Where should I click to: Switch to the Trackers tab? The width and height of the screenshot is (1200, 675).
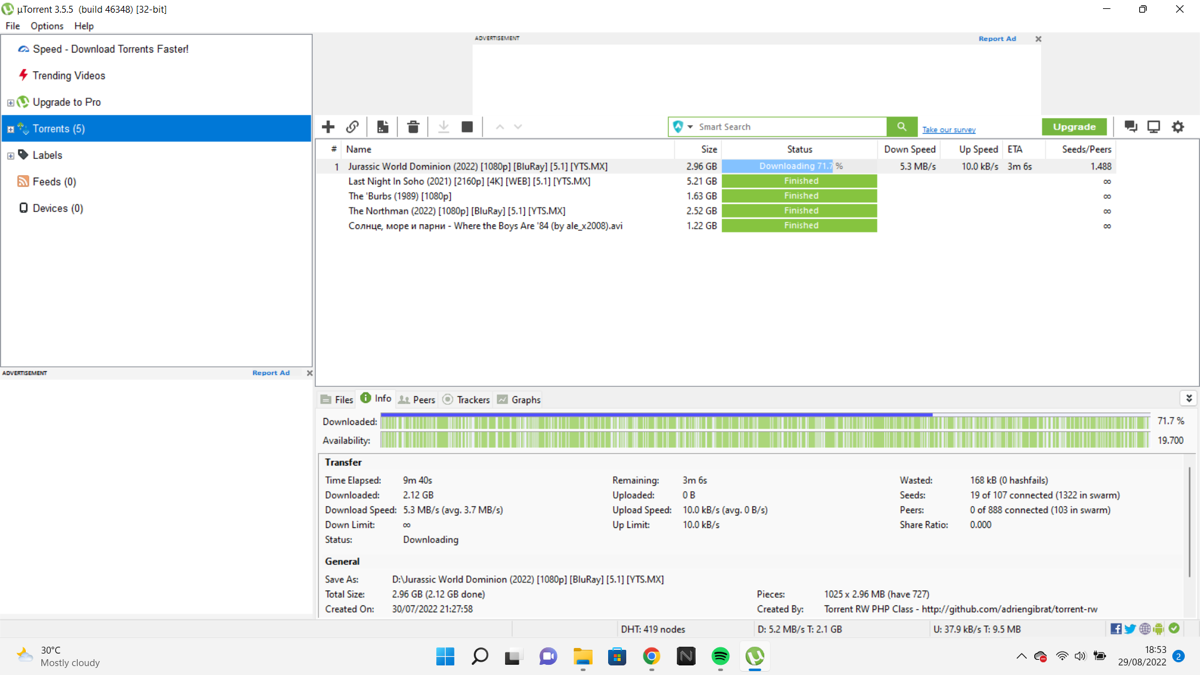pos(466,399)
